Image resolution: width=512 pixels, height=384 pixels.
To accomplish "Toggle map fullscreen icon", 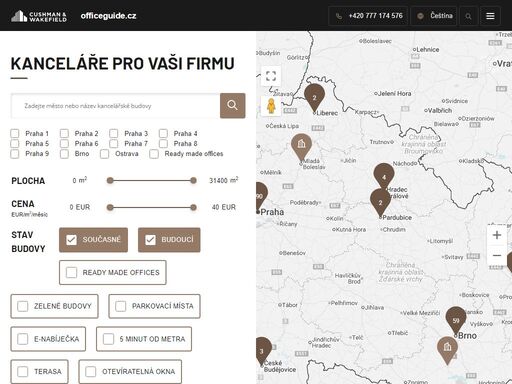I will pyautogui.click(x=271, y=76).
